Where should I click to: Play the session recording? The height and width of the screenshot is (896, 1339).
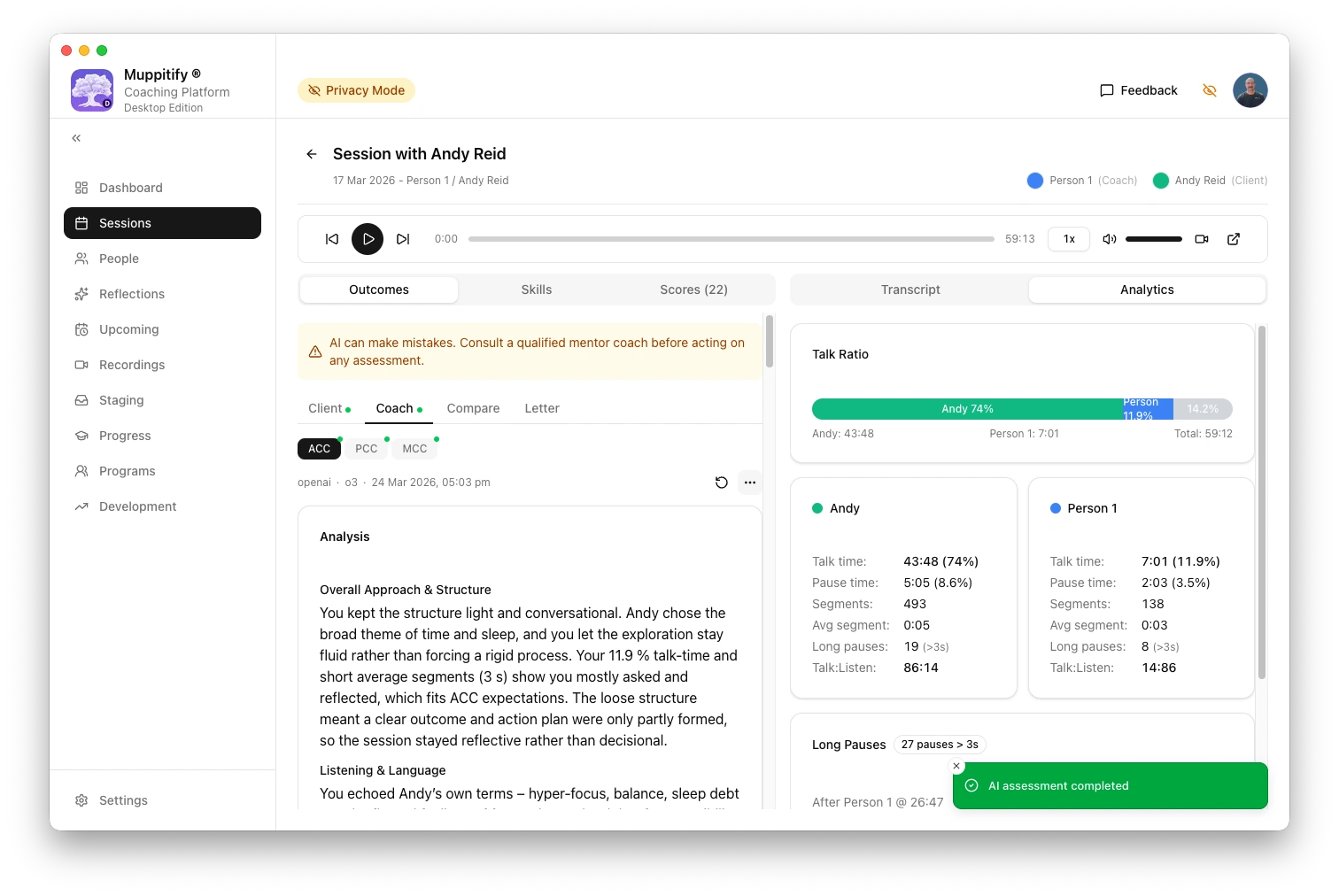(x=368, y=239)
